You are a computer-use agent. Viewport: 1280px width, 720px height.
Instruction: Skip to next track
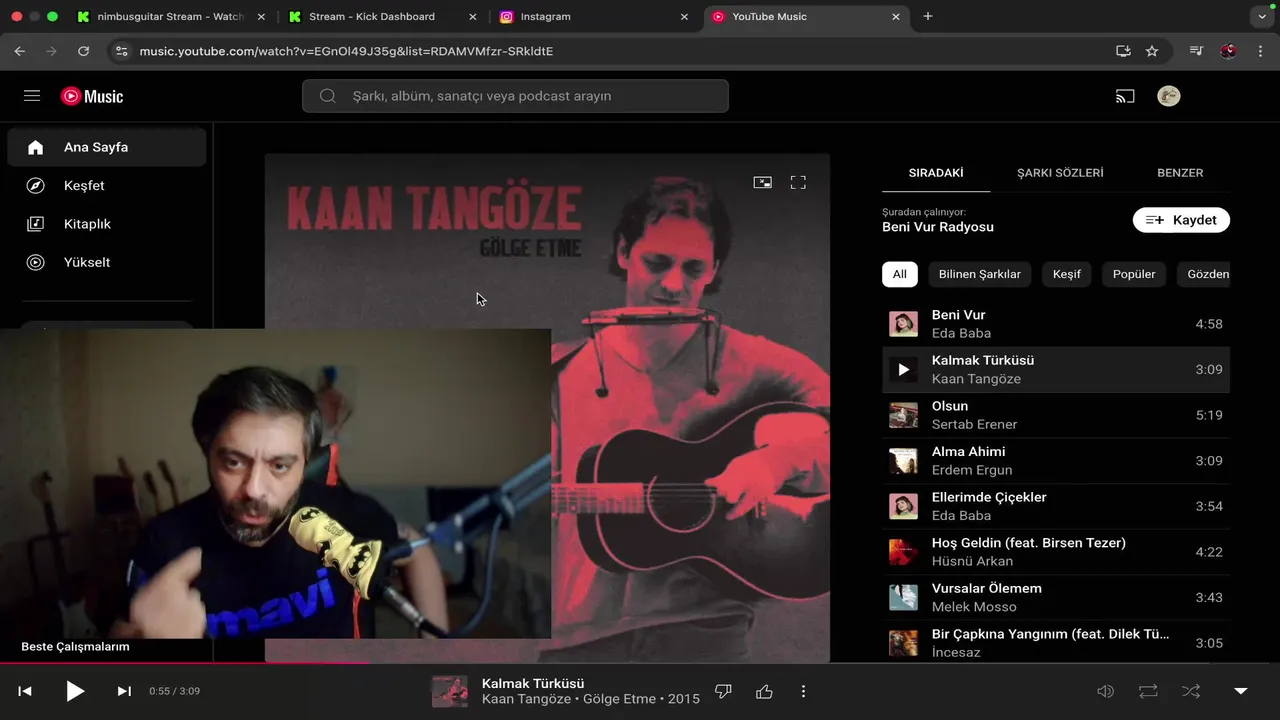point(124,691)
